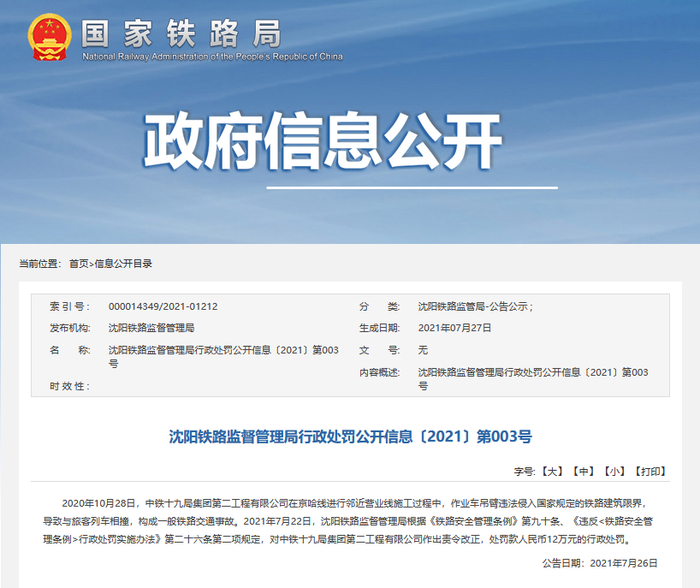The image size is (700, 588).
Task: Click the 打印 print button
Action: click(650, 471)
